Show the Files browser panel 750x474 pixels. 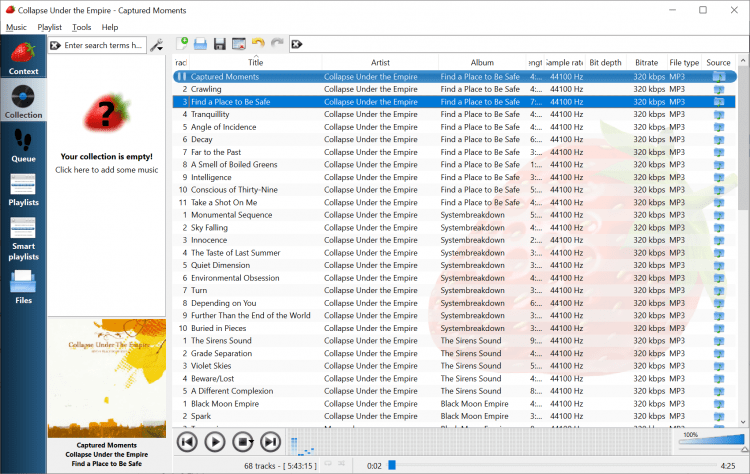coord(23,288)
